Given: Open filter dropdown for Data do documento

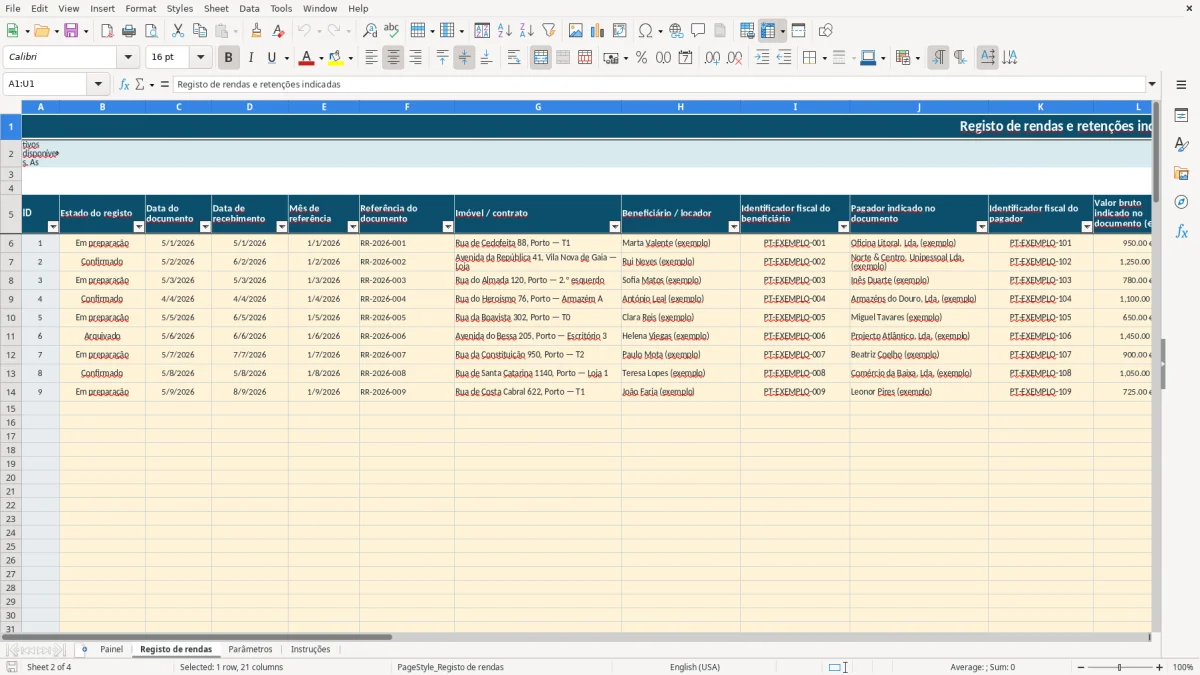Looking at the screenshot, I should [x=205, y=227].
